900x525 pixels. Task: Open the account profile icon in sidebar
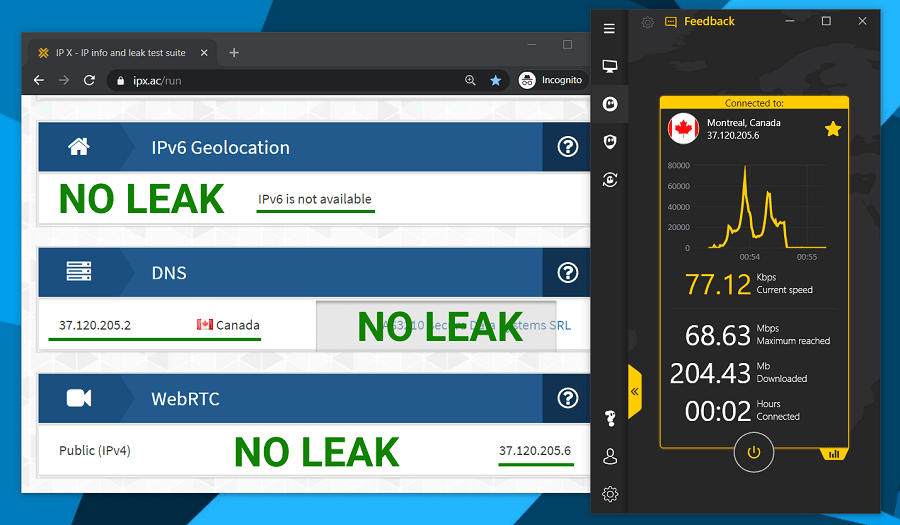point(610,457)
